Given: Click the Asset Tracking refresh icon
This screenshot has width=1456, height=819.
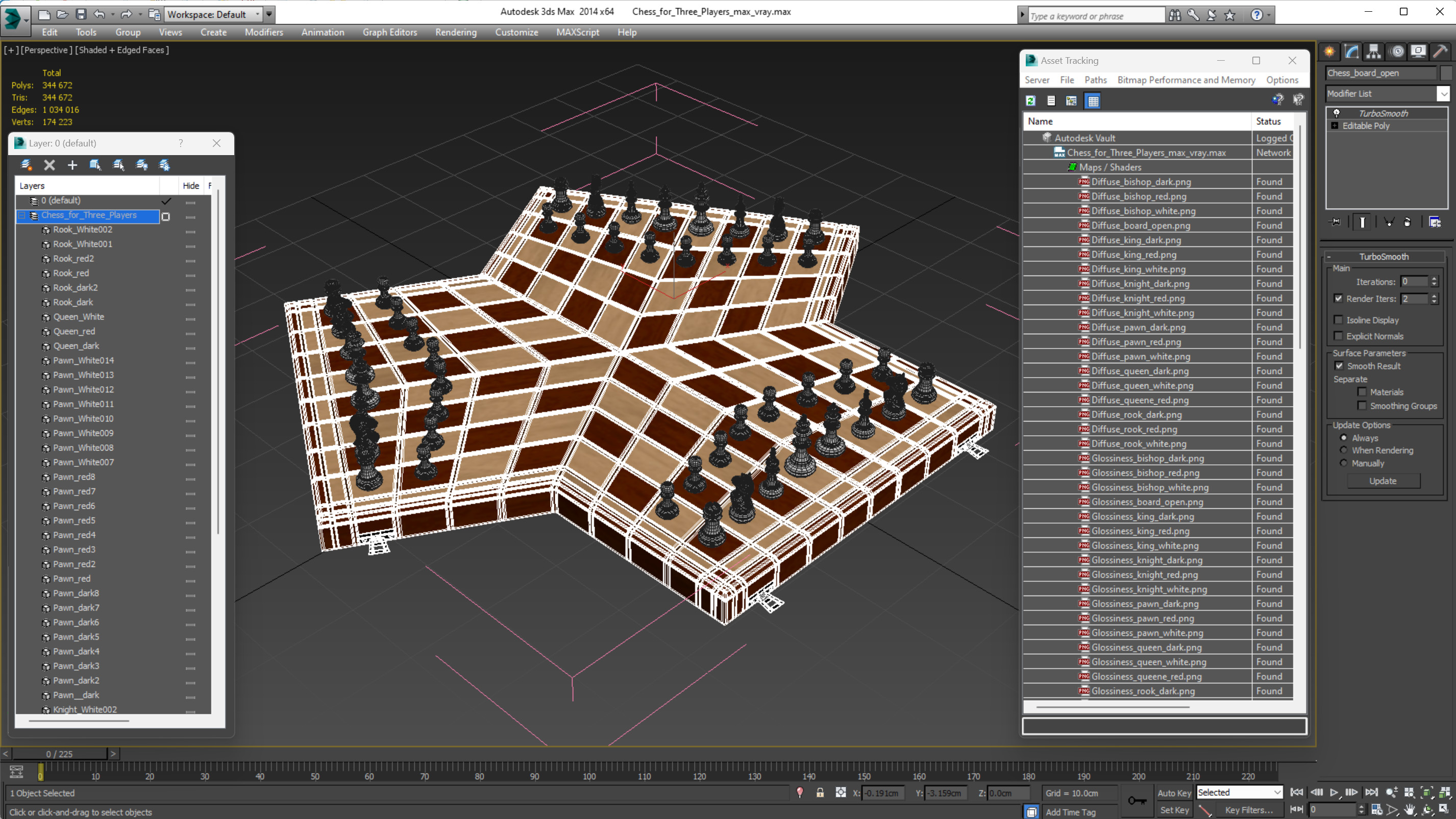Looking at the screenshot, I should pyautogui.click(x=1030, y=101).
